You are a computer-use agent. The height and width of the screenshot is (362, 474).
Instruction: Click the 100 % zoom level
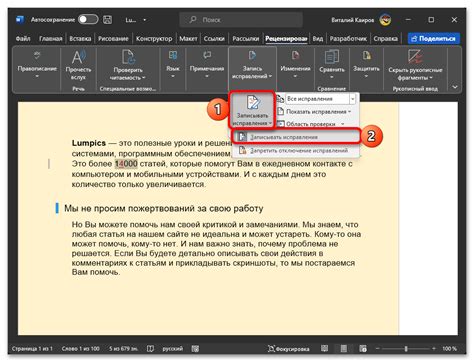449,349
